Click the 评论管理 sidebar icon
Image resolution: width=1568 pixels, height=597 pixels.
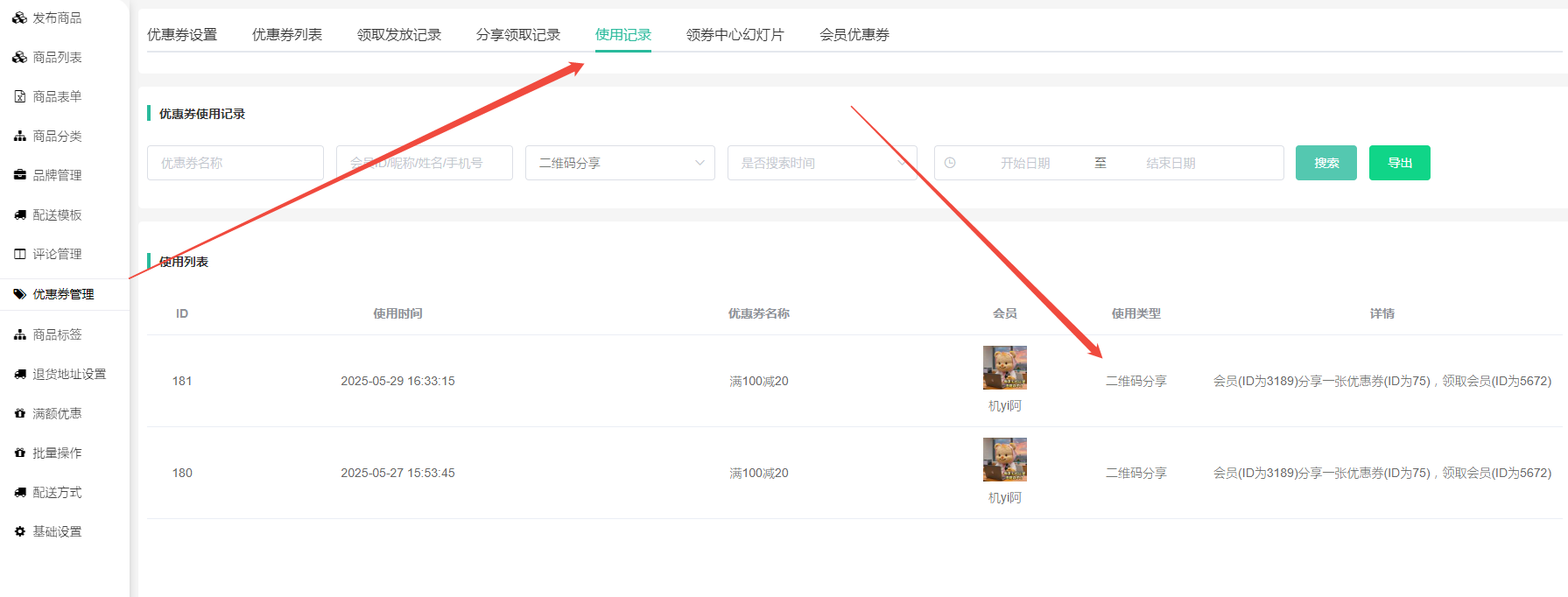19,254
